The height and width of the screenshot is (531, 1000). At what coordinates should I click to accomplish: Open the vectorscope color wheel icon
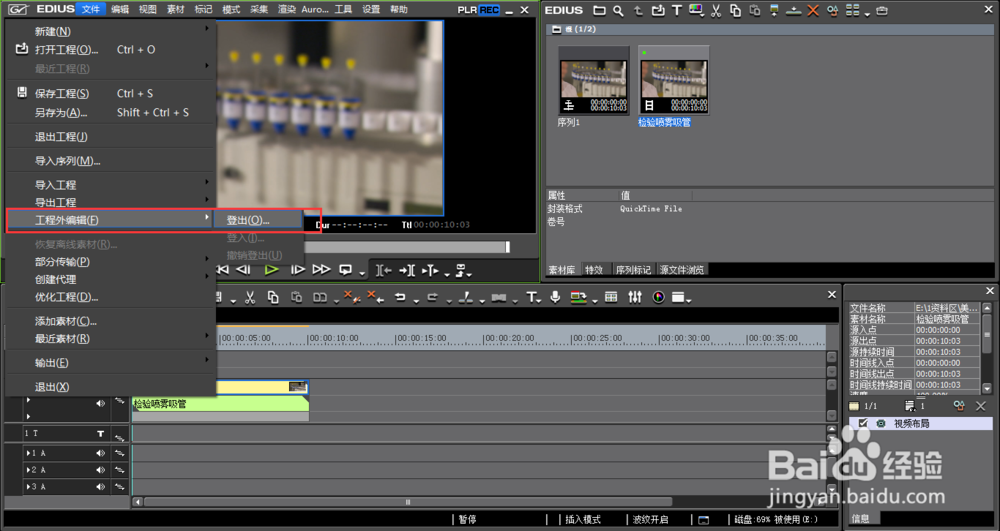click(659, 297)
